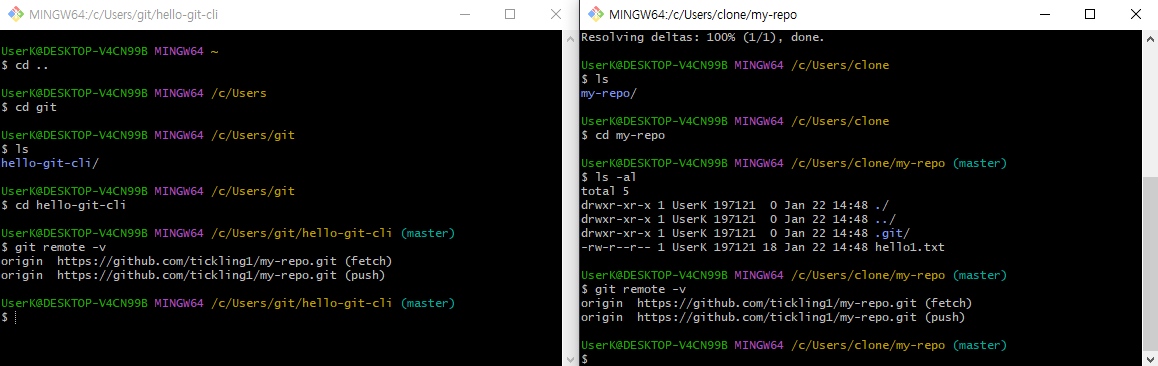
Task: Click the '/c/Users/clone/my-repo (master)' path above ls -al
Action: (899, 163)
